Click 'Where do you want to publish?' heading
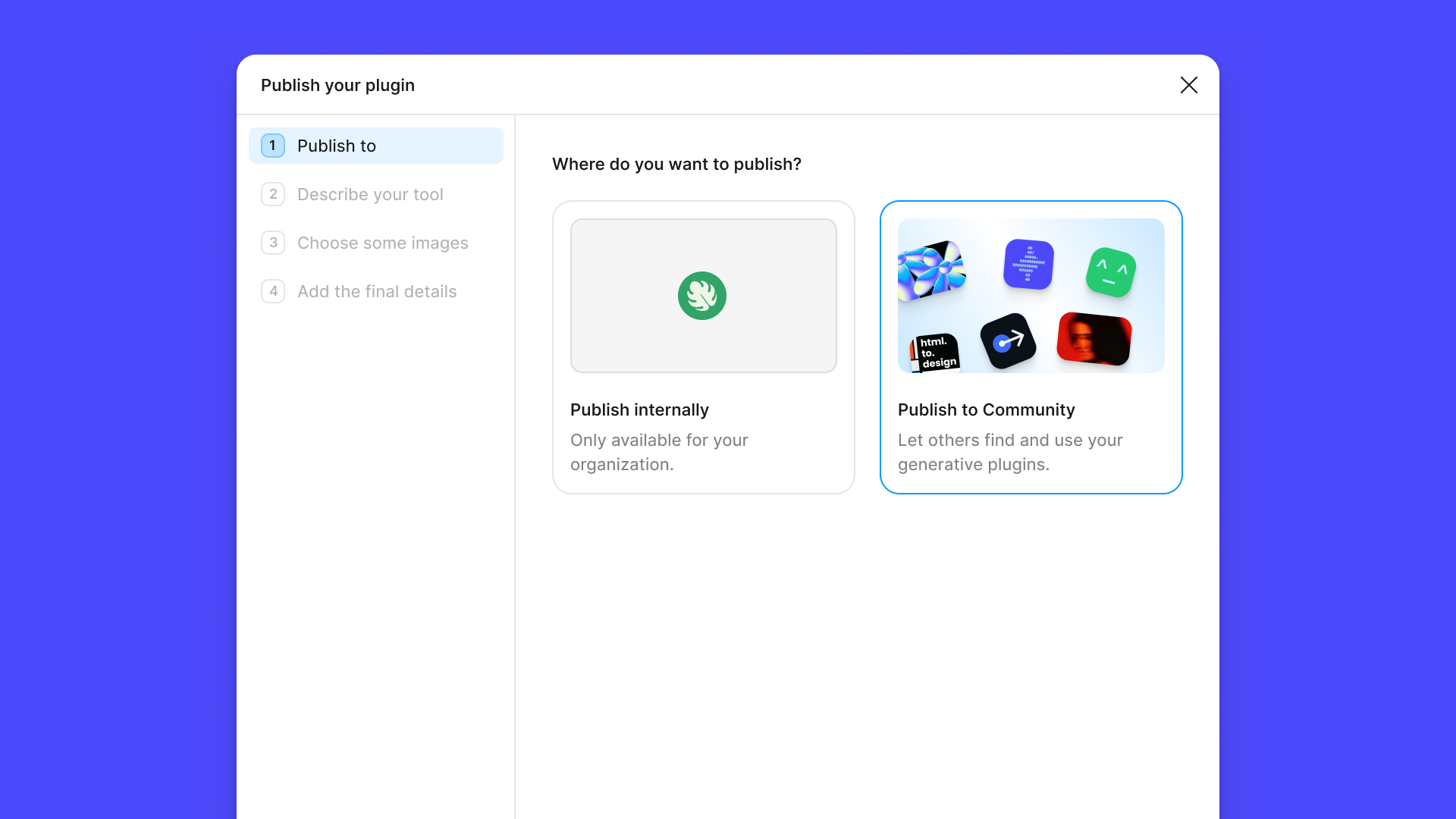Image resolution: width=1456 pixels, height=819 pixels. 676,164
